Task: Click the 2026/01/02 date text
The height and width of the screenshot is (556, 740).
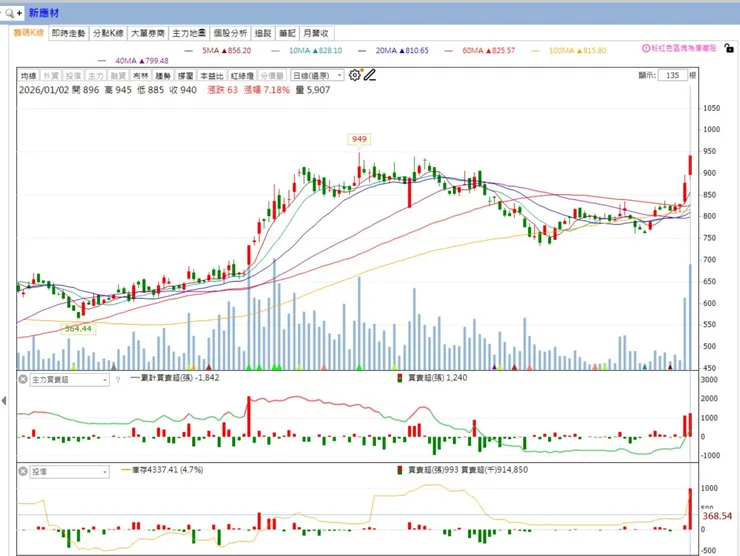Action: click(x=44, y=90)
